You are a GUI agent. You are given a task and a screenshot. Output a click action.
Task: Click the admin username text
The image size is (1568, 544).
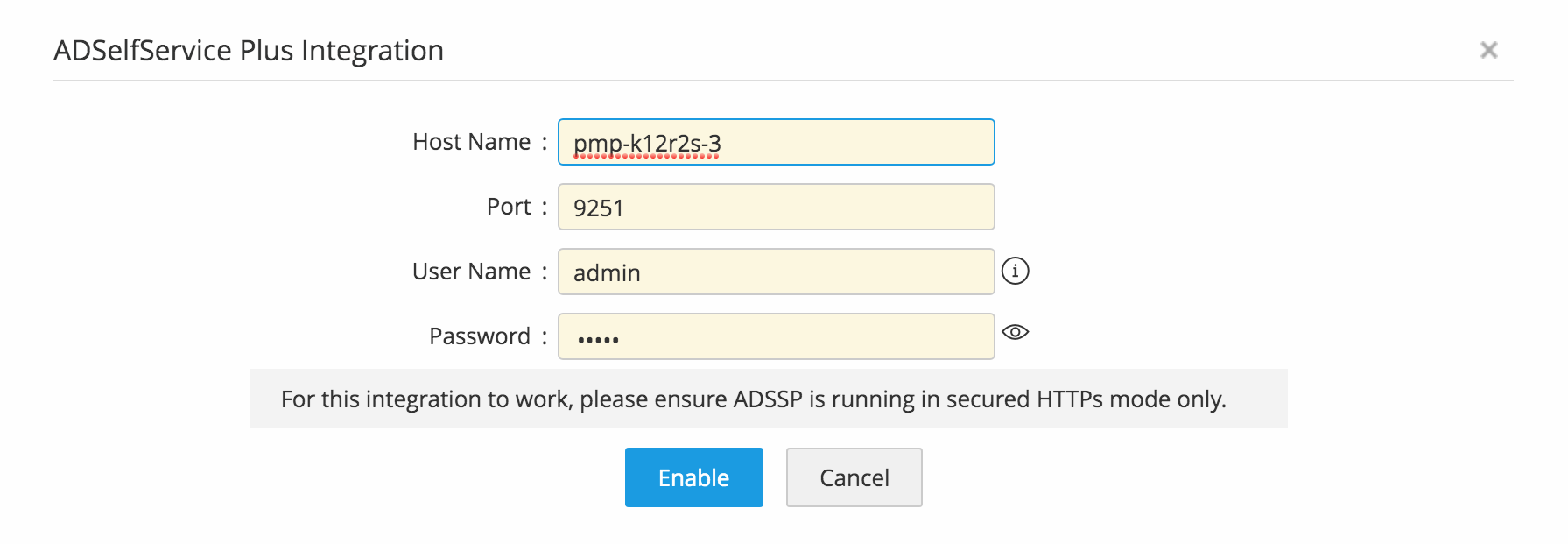pyautogui.click(x=607, y=273)
